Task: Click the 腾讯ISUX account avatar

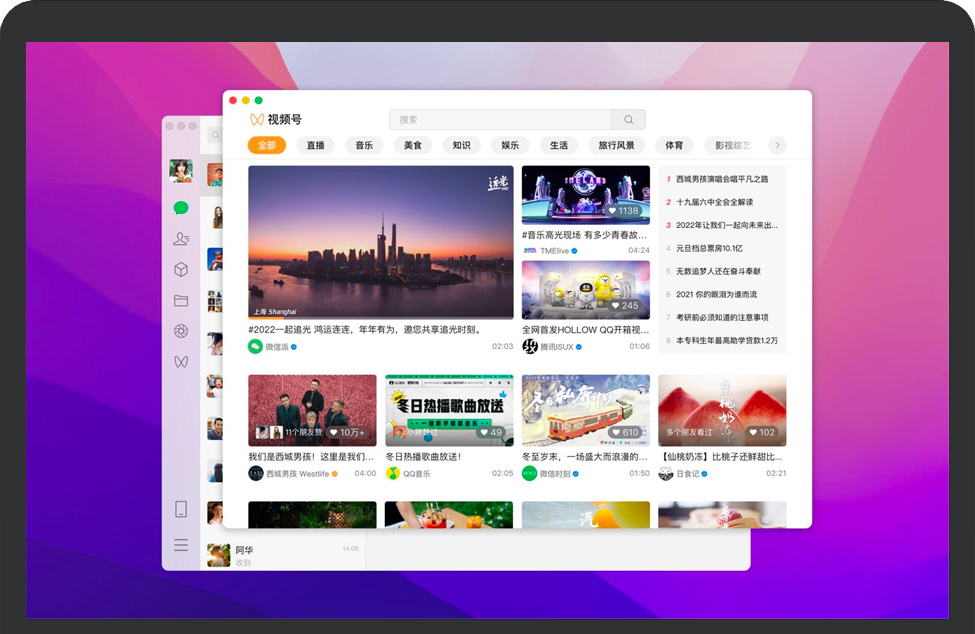Action: coord(529,347)
